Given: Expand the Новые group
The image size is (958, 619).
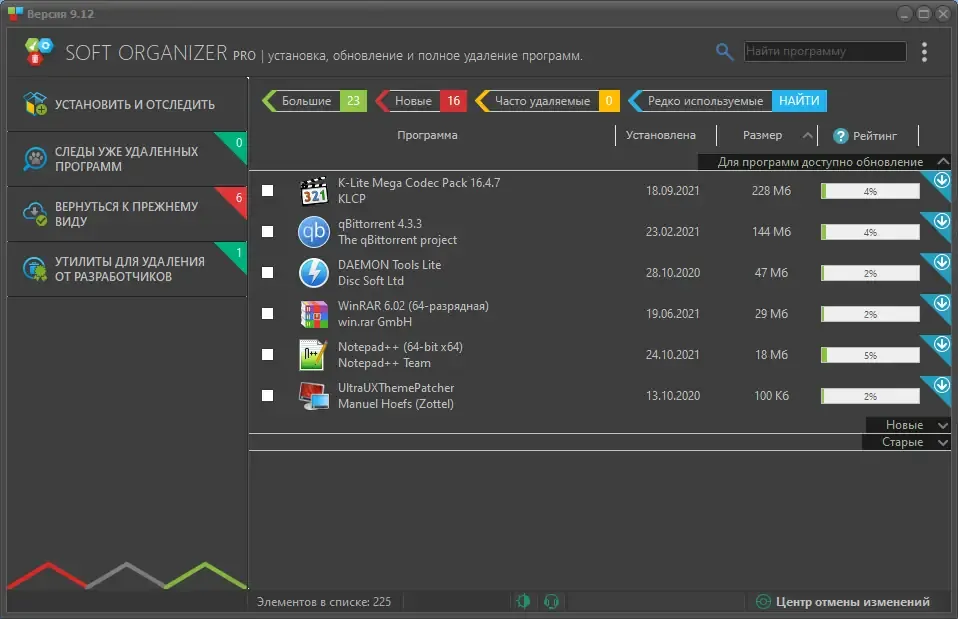Looking at the screenshot, I should [909, 425].
